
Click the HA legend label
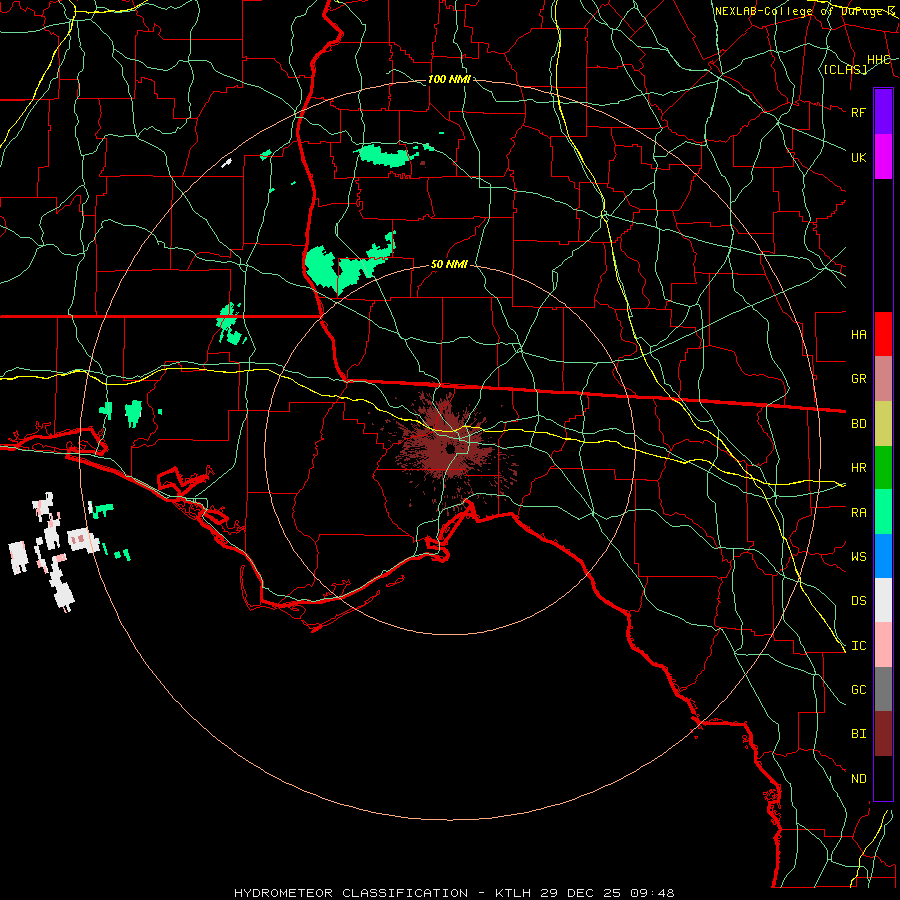pos(859,335)
